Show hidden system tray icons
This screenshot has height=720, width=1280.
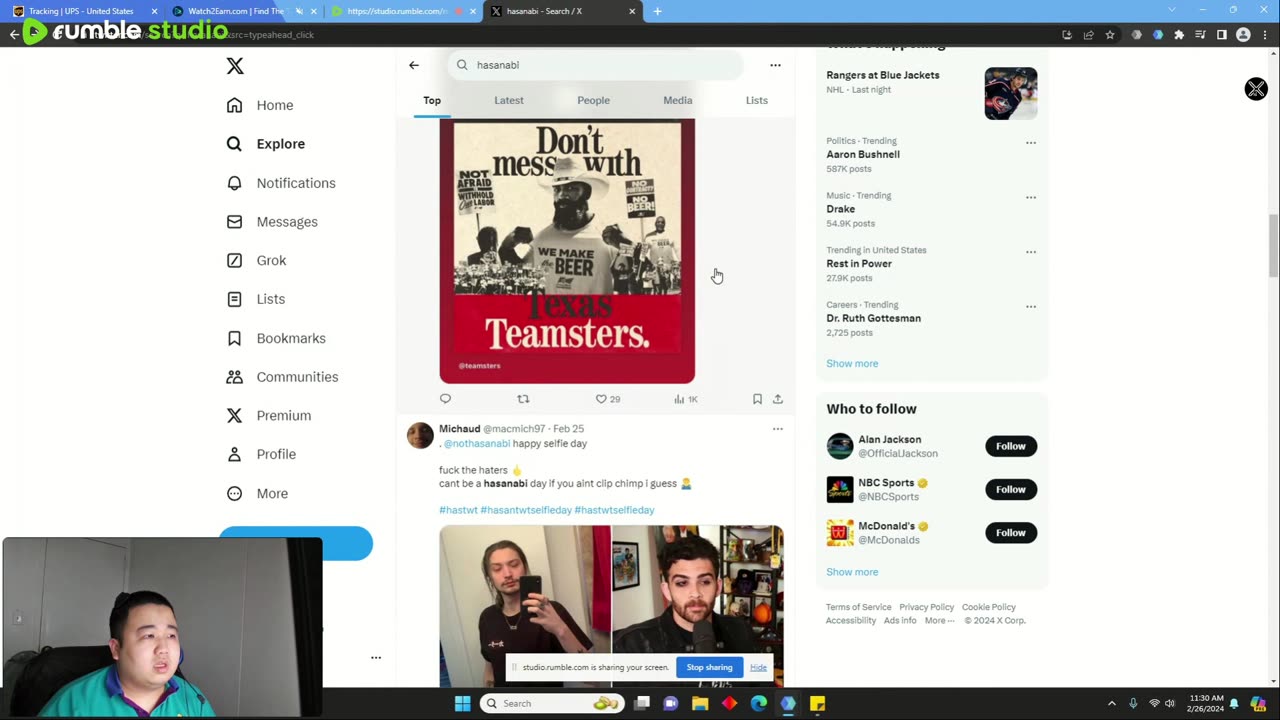[x=1111, y=704]
